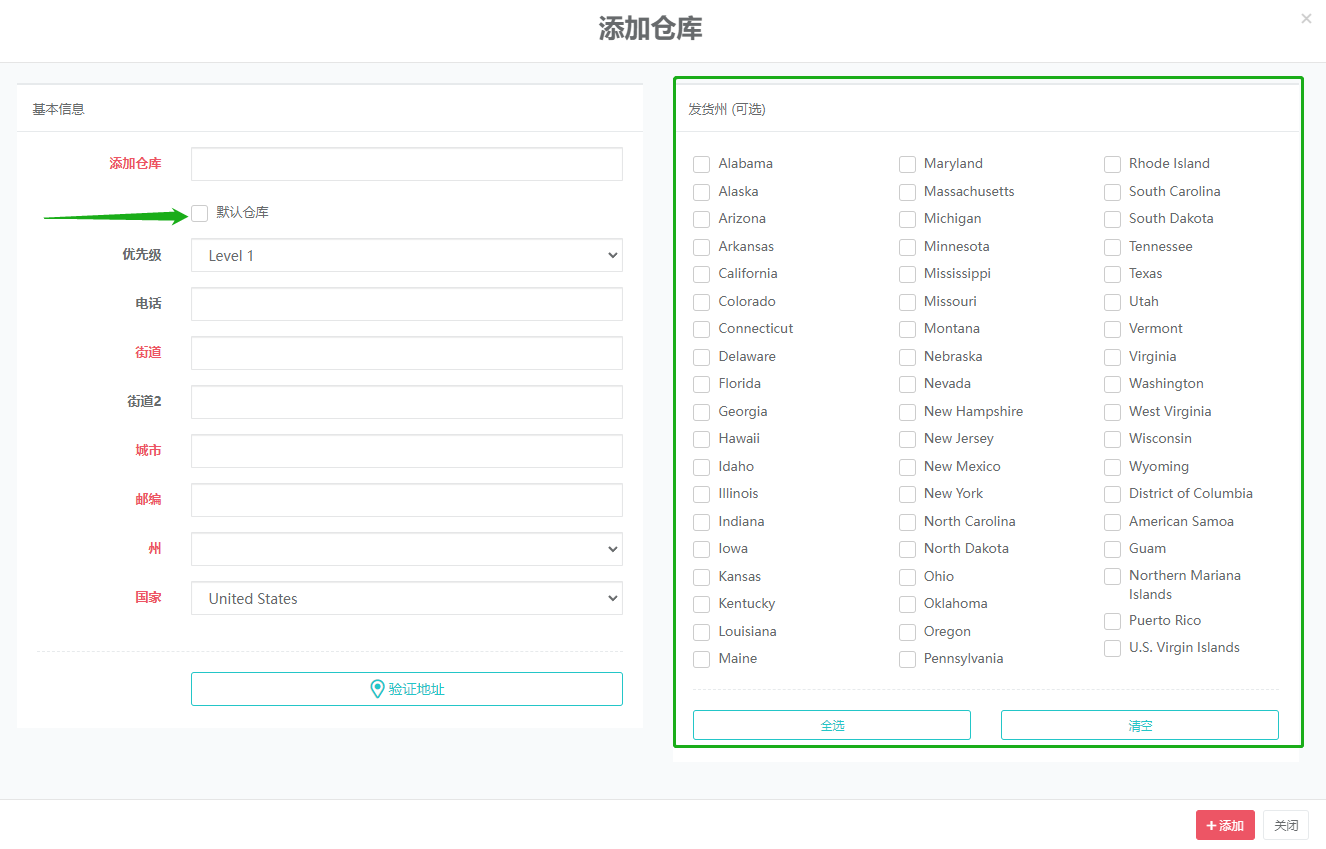Screen dimensions: 1326x849
Task: Close the 添加仓库 dialog with the X
Action: click(x=1306, y=18)
